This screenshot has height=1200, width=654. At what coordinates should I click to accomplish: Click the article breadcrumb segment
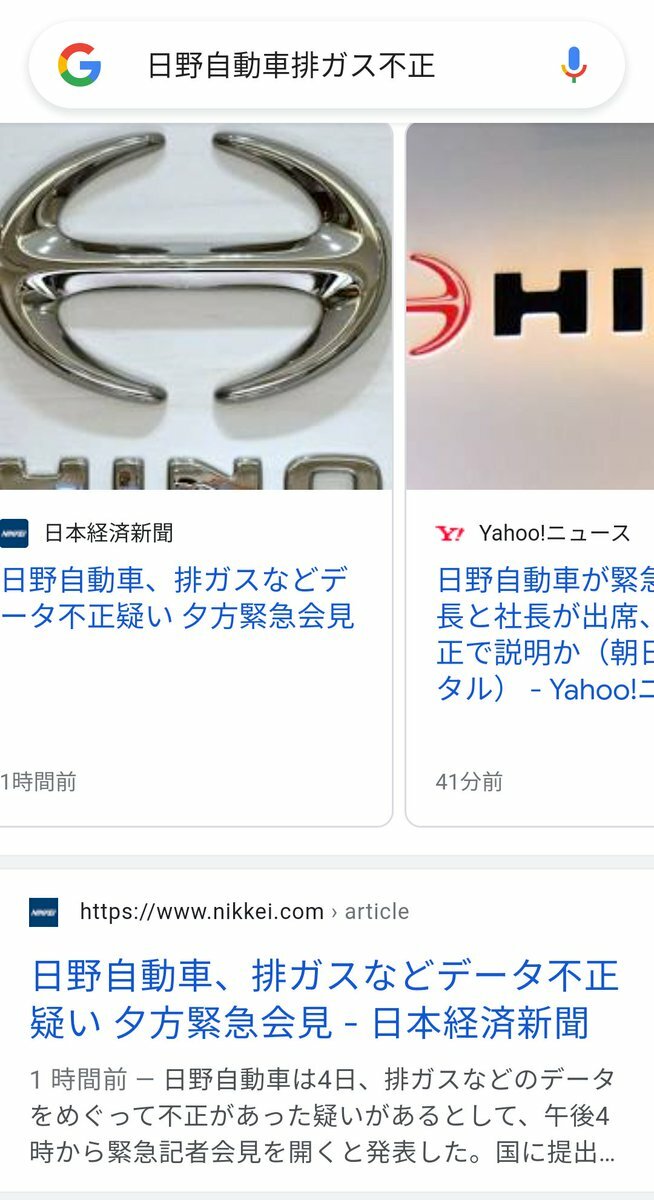coord(377,912)
